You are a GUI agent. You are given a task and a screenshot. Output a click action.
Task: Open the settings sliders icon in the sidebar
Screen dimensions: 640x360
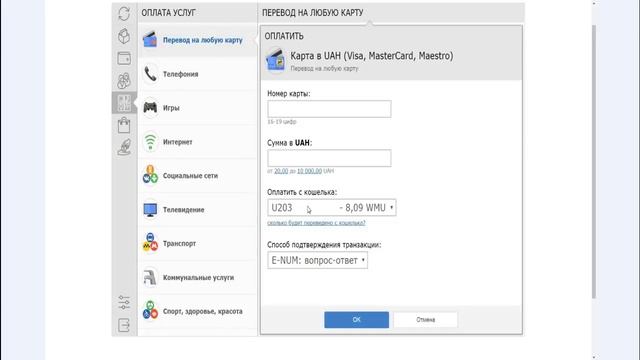coord(124,302)
